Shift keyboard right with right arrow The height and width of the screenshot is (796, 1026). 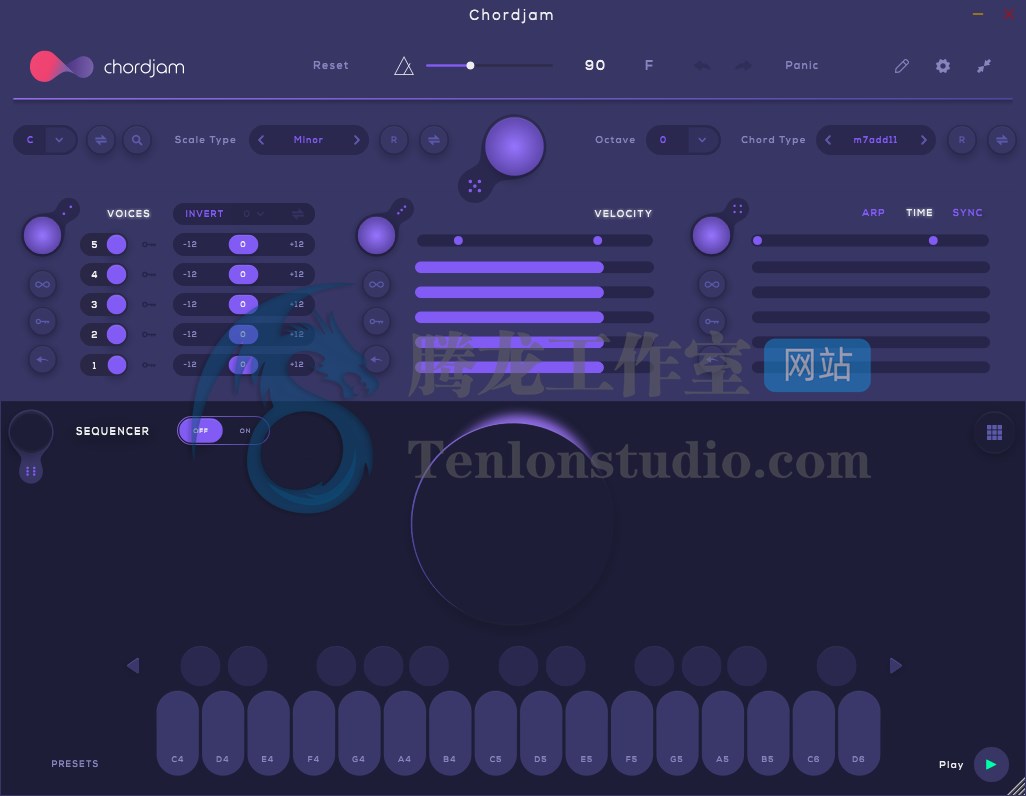(x=896, y=666)
